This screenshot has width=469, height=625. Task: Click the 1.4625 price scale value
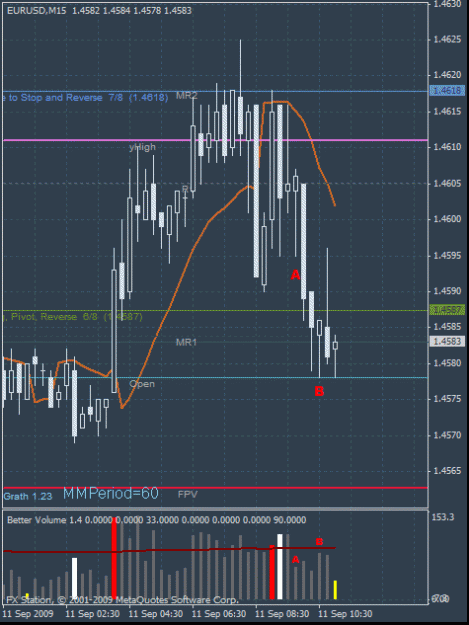447,39
